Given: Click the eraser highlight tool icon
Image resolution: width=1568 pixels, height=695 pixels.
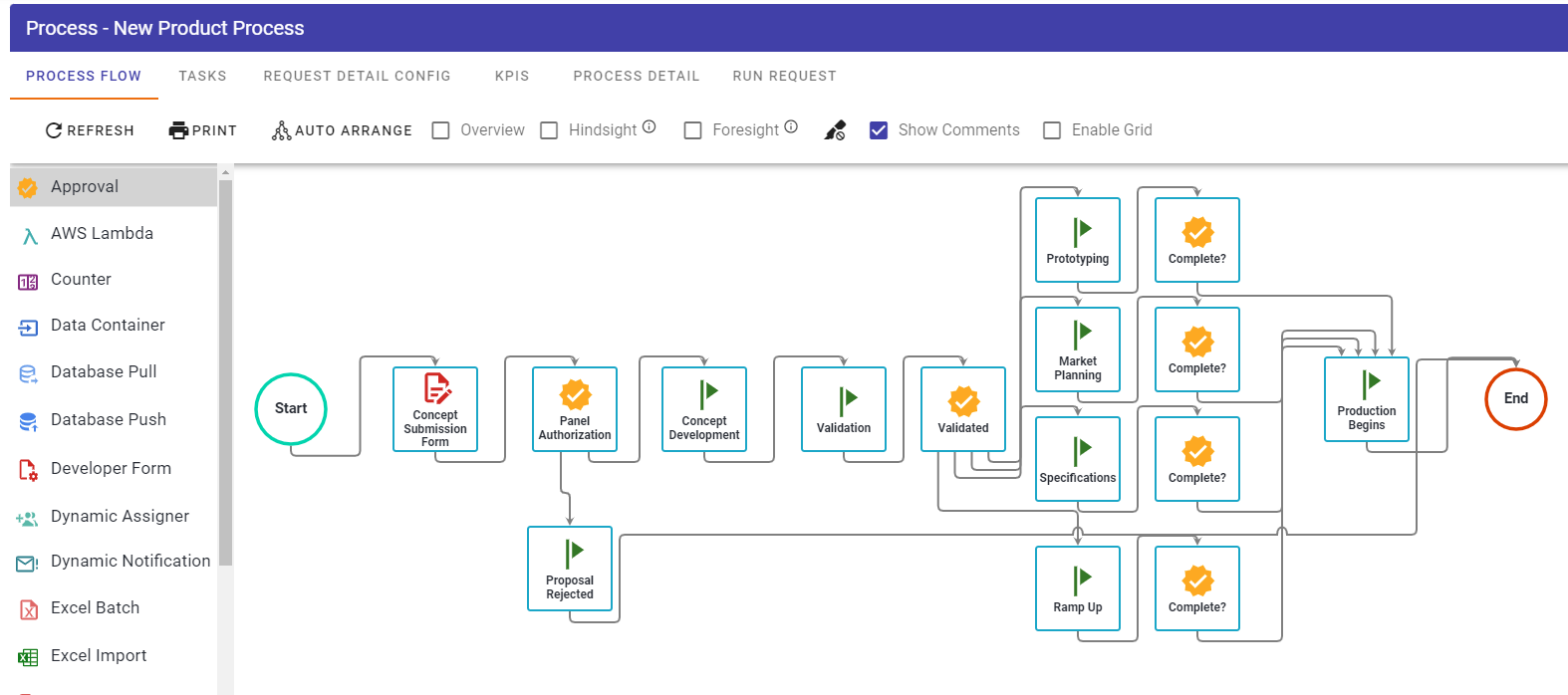Looking at the screenshot, I should click(x=835, y=130).
